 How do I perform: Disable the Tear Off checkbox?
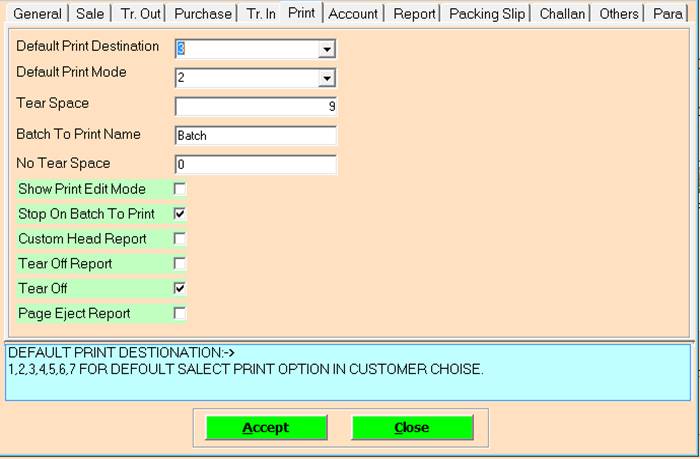pos(180,288)
